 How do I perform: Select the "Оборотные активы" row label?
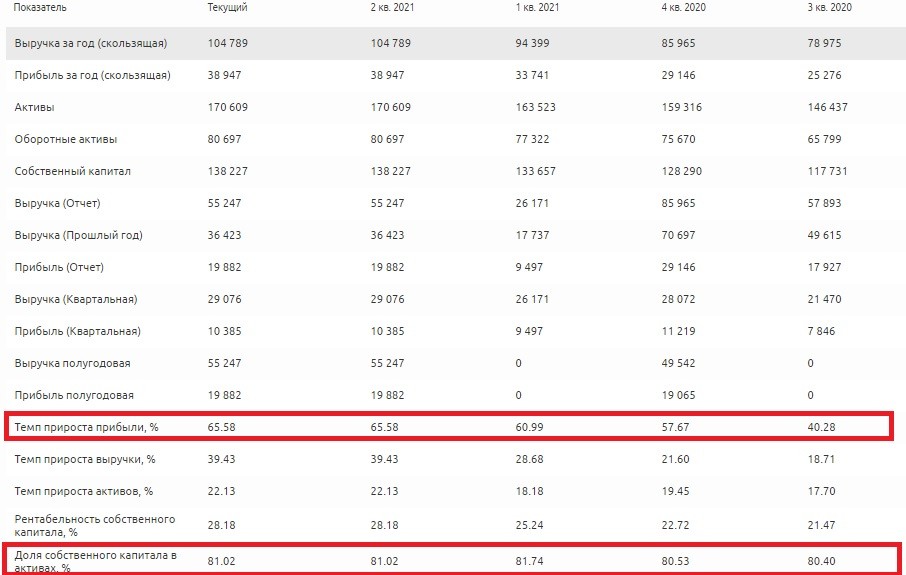58,139
